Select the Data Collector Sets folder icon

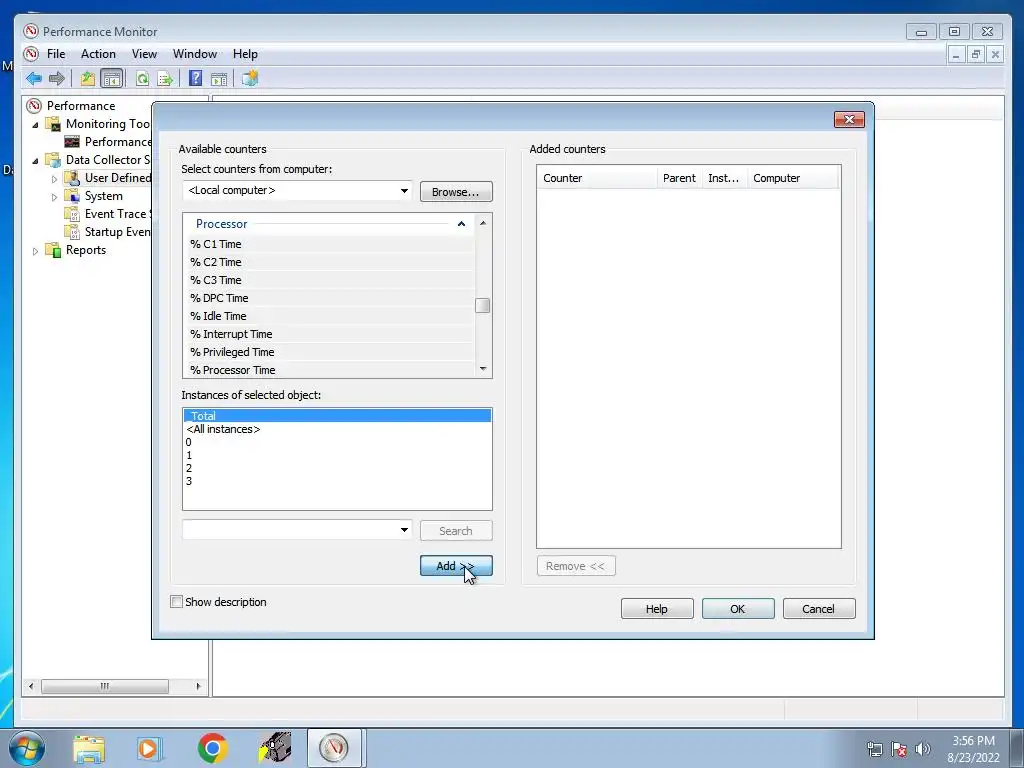[53, 160]
